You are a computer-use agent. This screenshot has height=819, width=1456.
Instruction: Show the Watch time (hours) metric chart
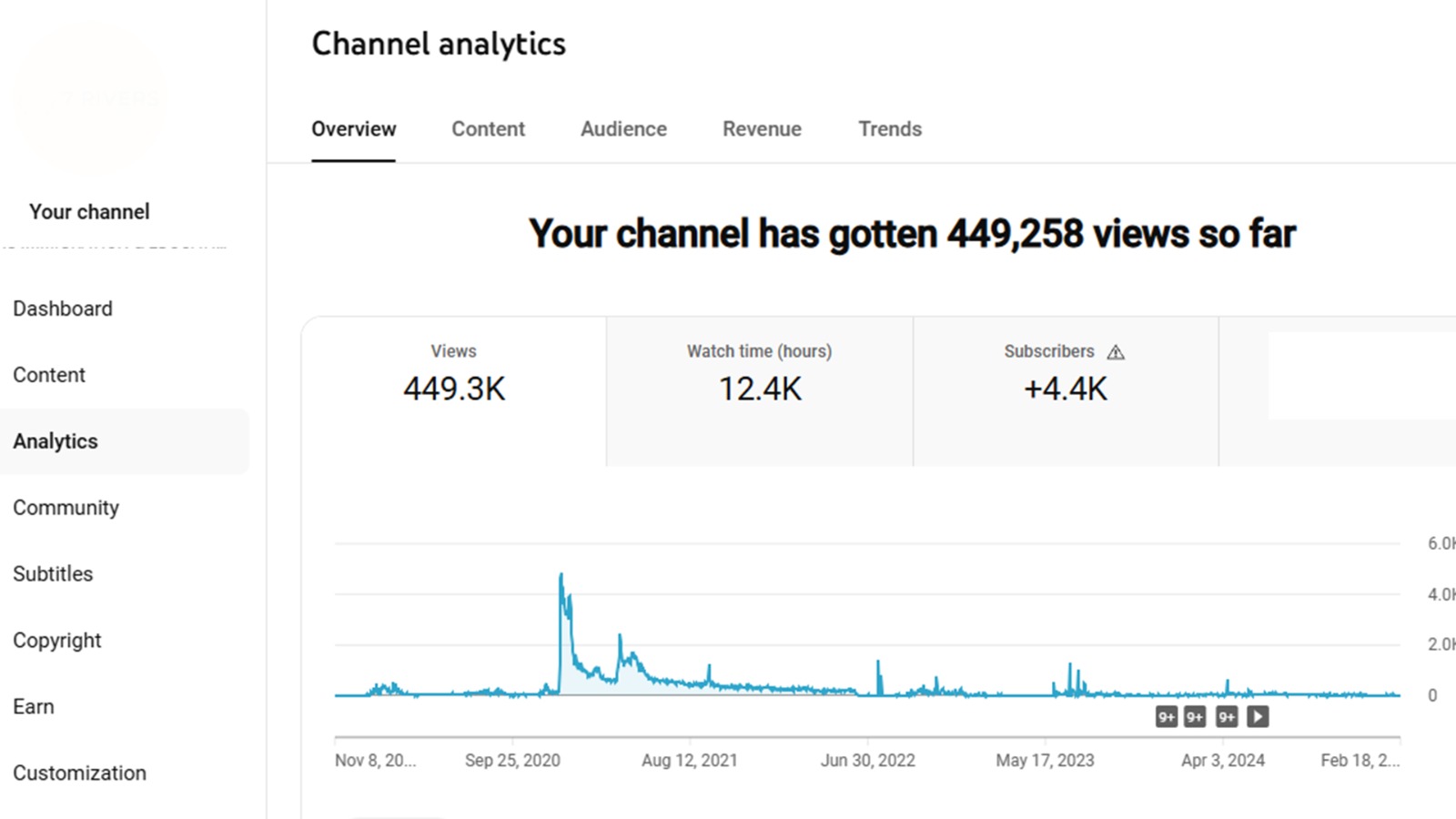pos(759,389)
